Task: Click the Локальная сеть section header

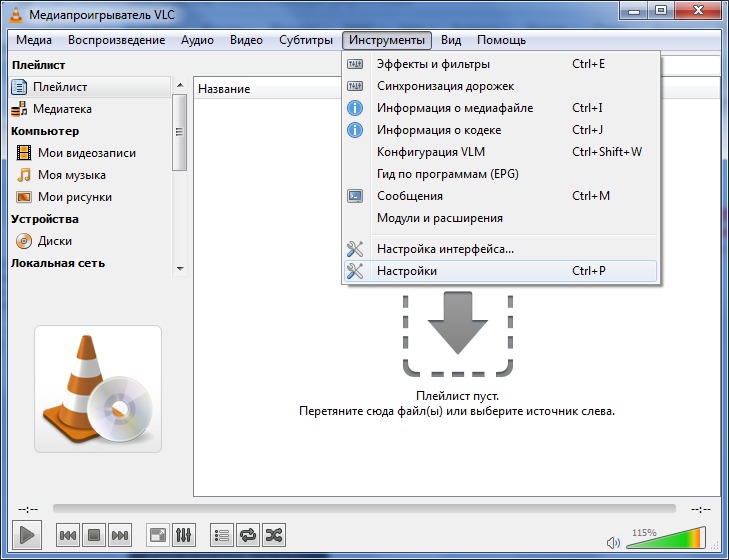Action: pyautogui.click(x=58, y=263)
